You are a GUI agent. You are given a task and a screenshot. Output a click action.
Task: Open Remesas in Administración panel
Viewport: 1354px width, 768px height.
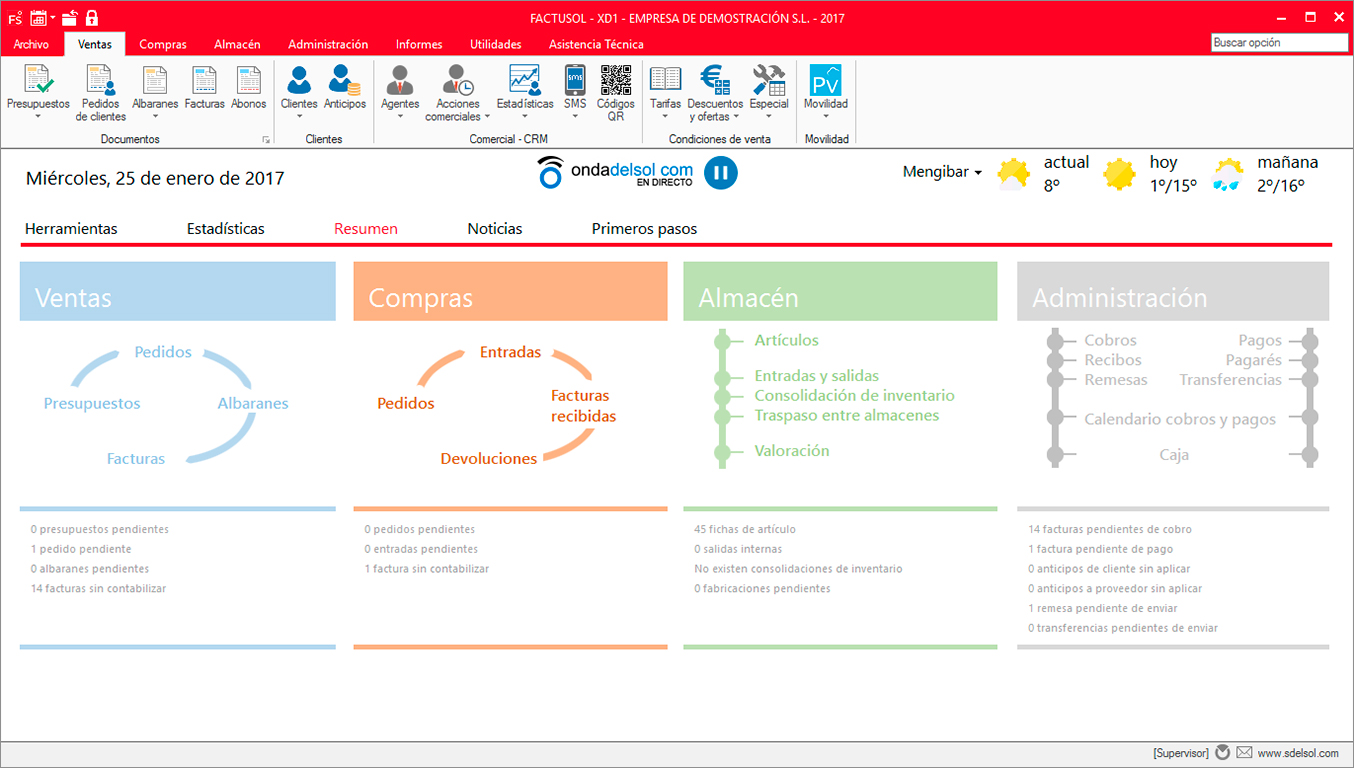(x=1116, y=380)
